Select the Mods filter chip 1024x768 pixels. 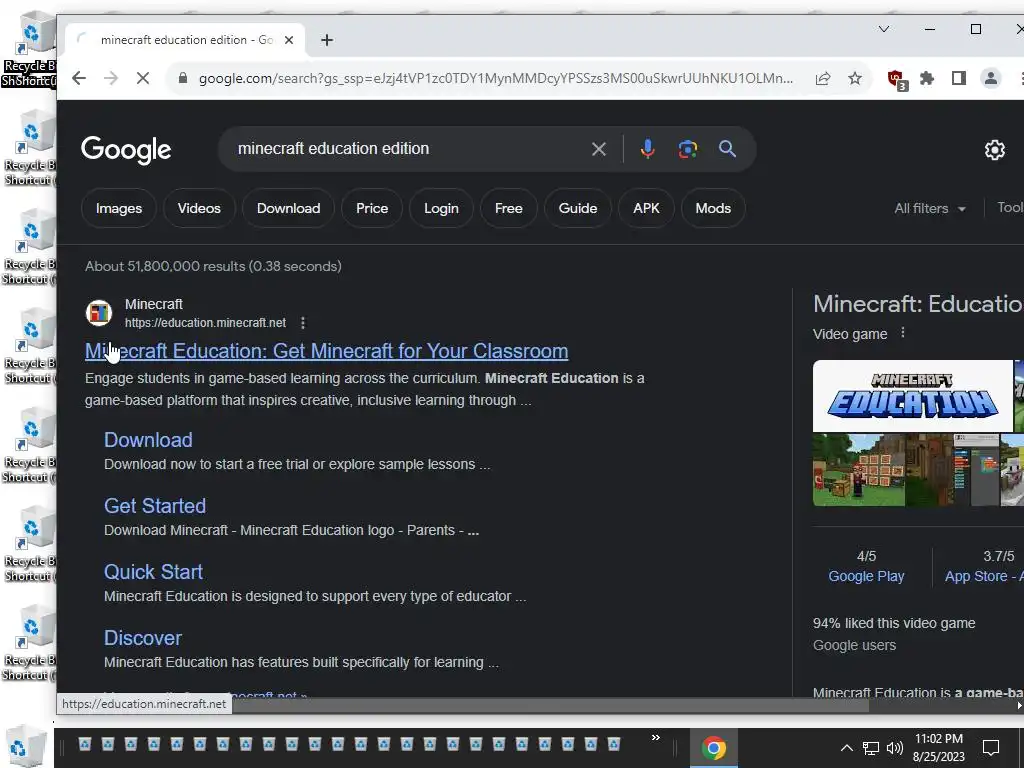[x=713, y=208]
